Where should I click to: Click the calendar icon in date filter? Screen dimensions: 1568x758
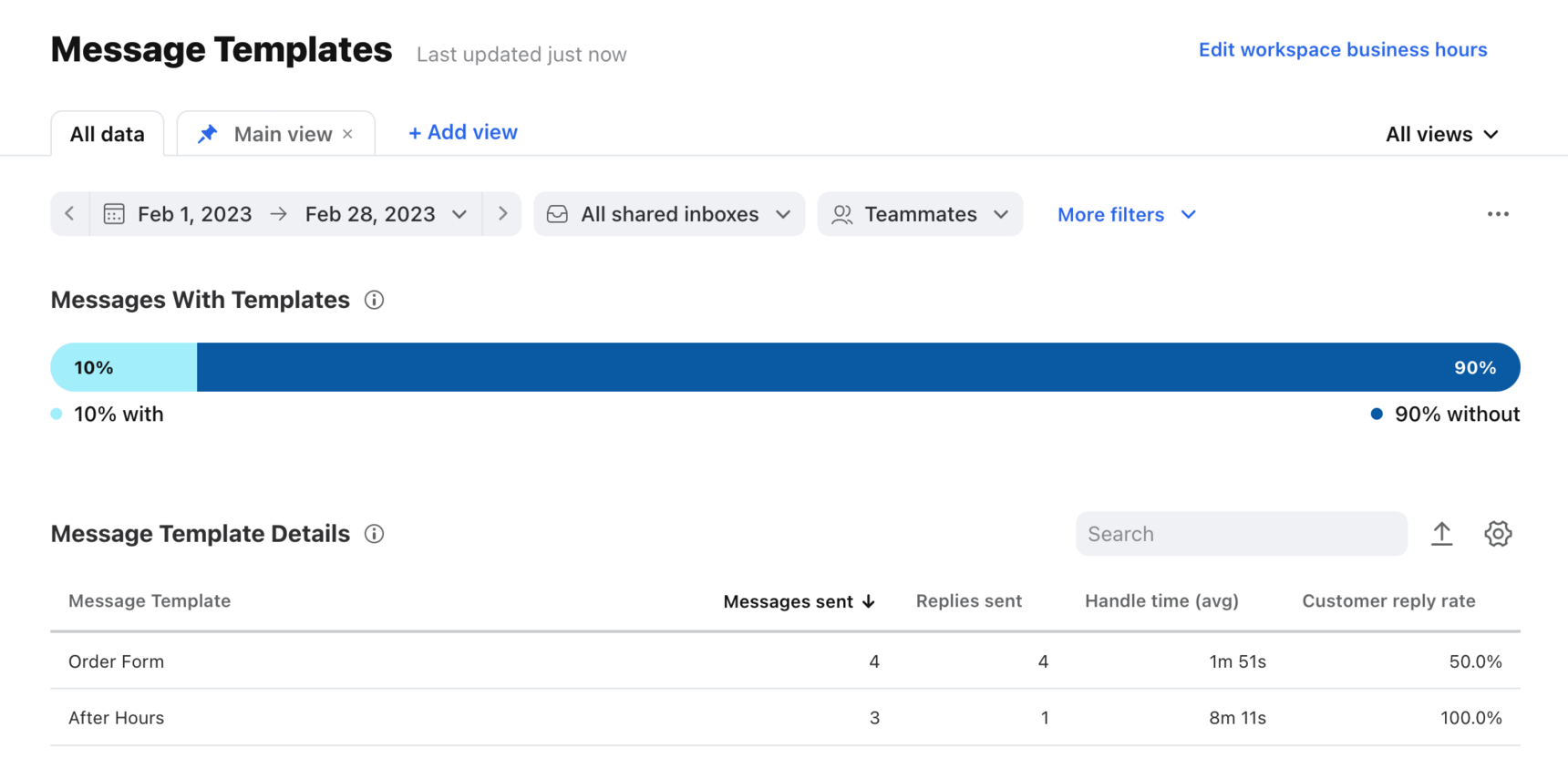[114, 214]
